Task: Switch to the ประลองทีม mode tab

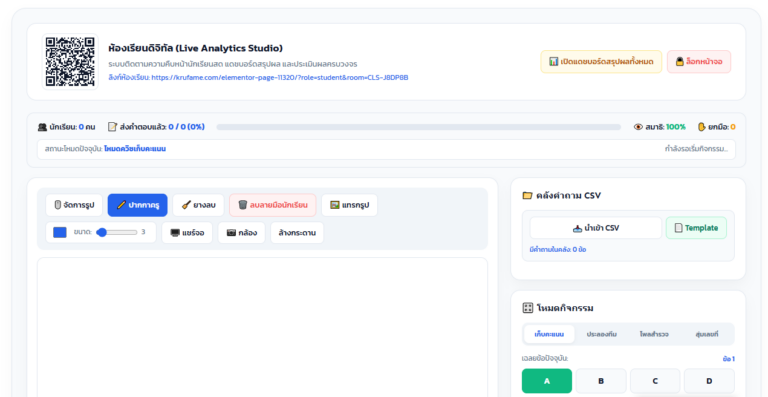Action: coord(601,334)
